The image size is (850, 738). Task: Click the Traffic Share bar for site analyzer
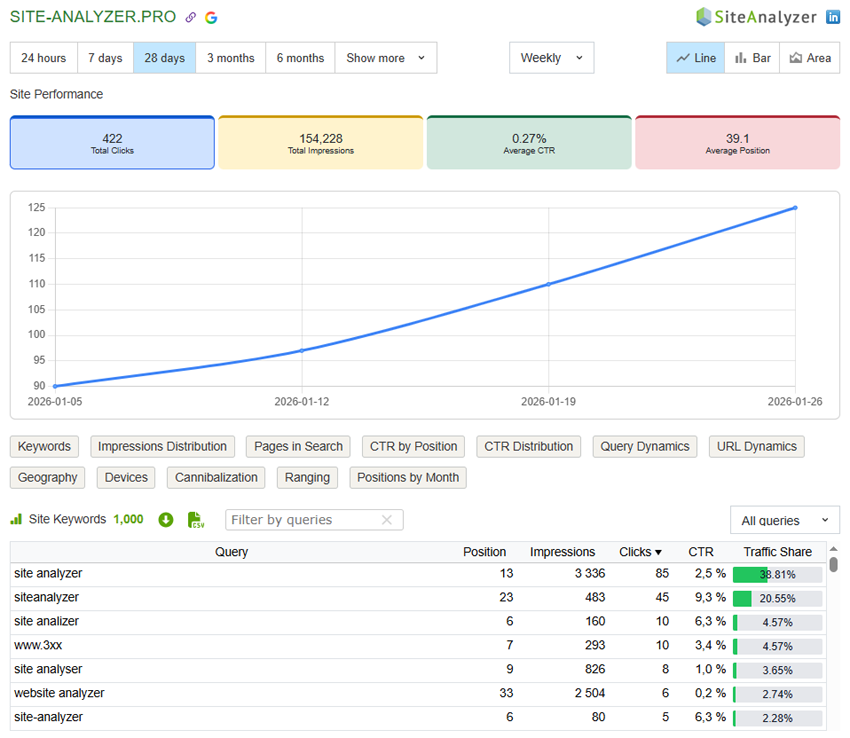776,574
